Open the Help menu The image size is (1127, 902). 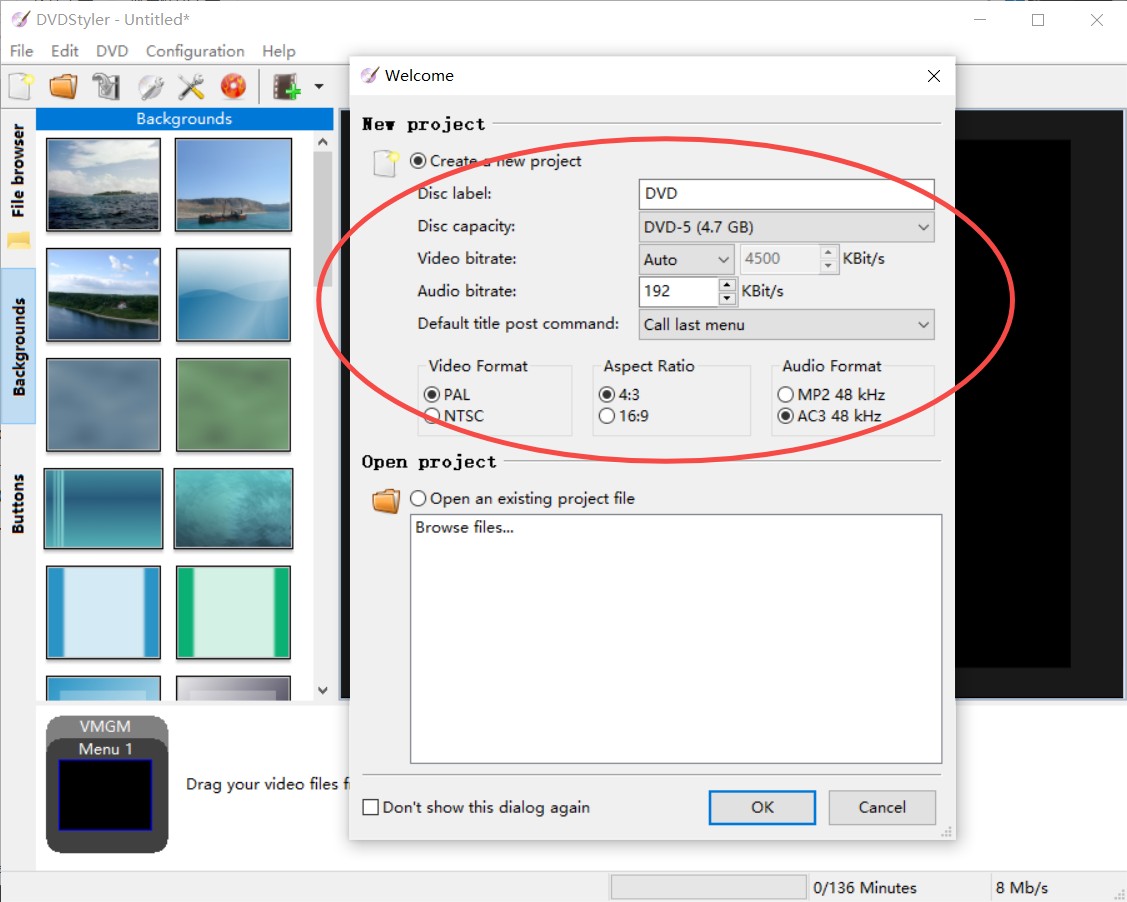pyautogui.click(x=279, y=51)
